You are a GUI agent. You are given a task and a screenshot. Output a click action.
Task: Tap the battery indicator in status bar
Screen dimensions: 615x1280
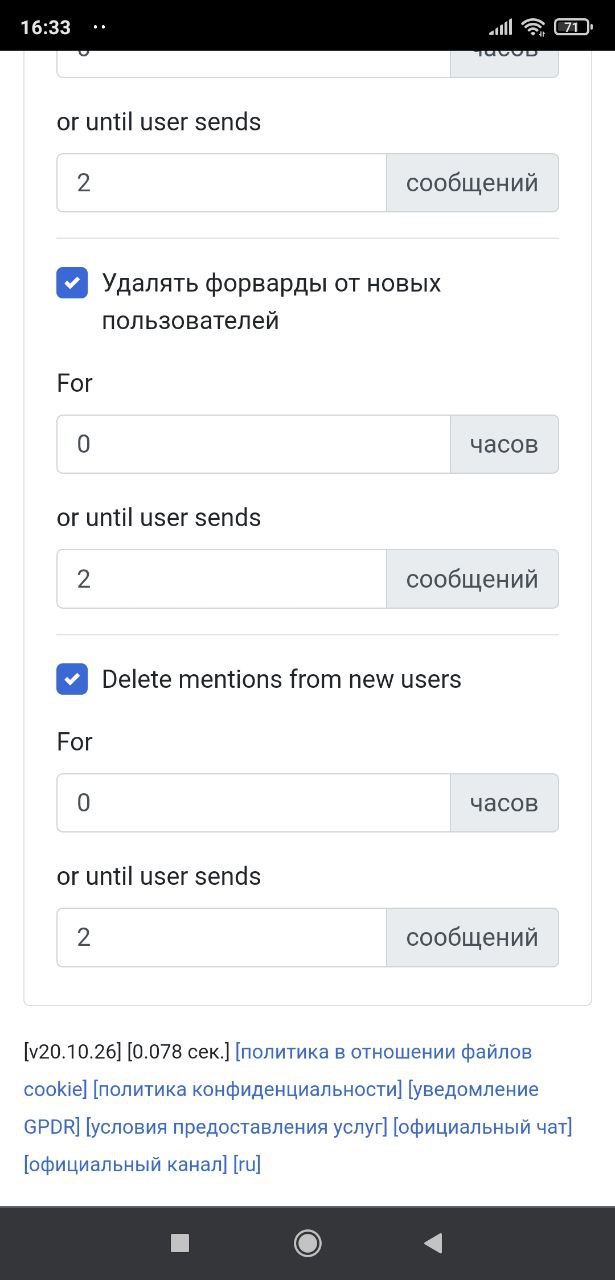point(571,27)
